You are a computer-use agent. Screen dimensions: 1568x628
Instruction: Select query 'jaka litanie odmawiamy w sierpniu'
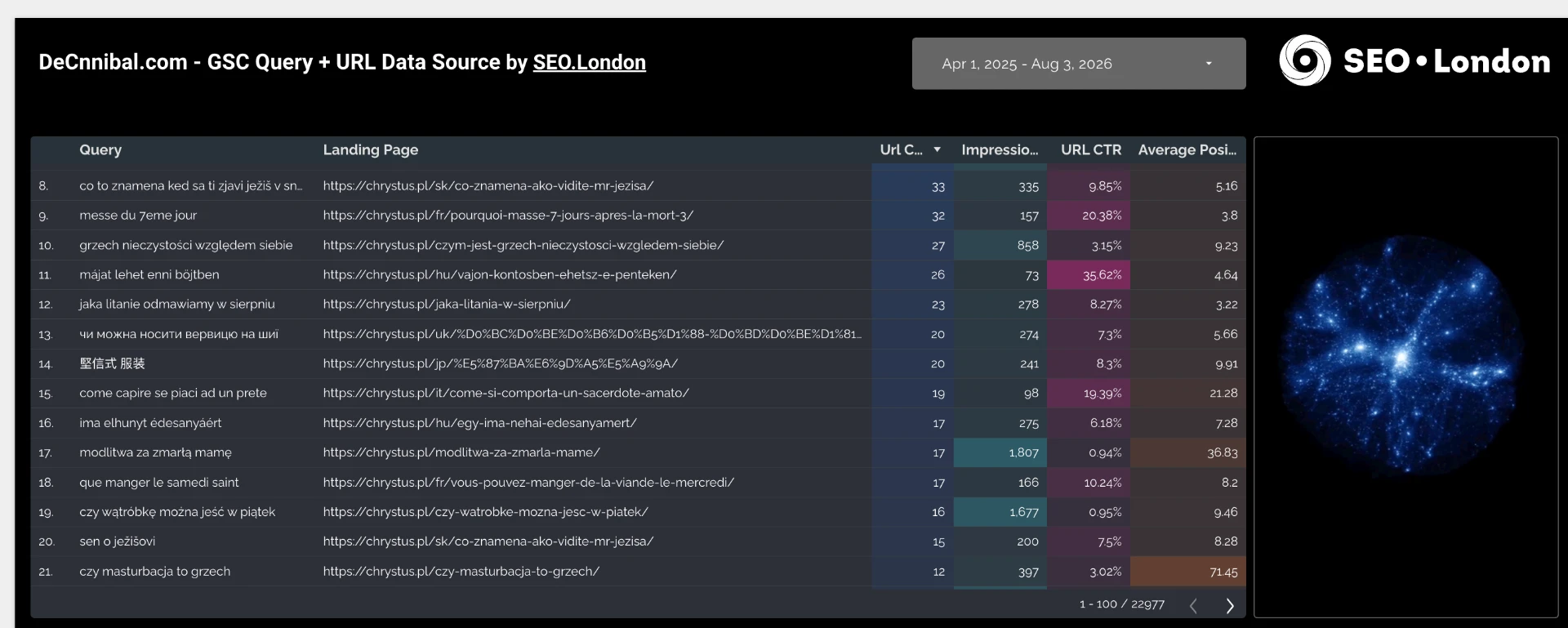[x=177, y=304]
